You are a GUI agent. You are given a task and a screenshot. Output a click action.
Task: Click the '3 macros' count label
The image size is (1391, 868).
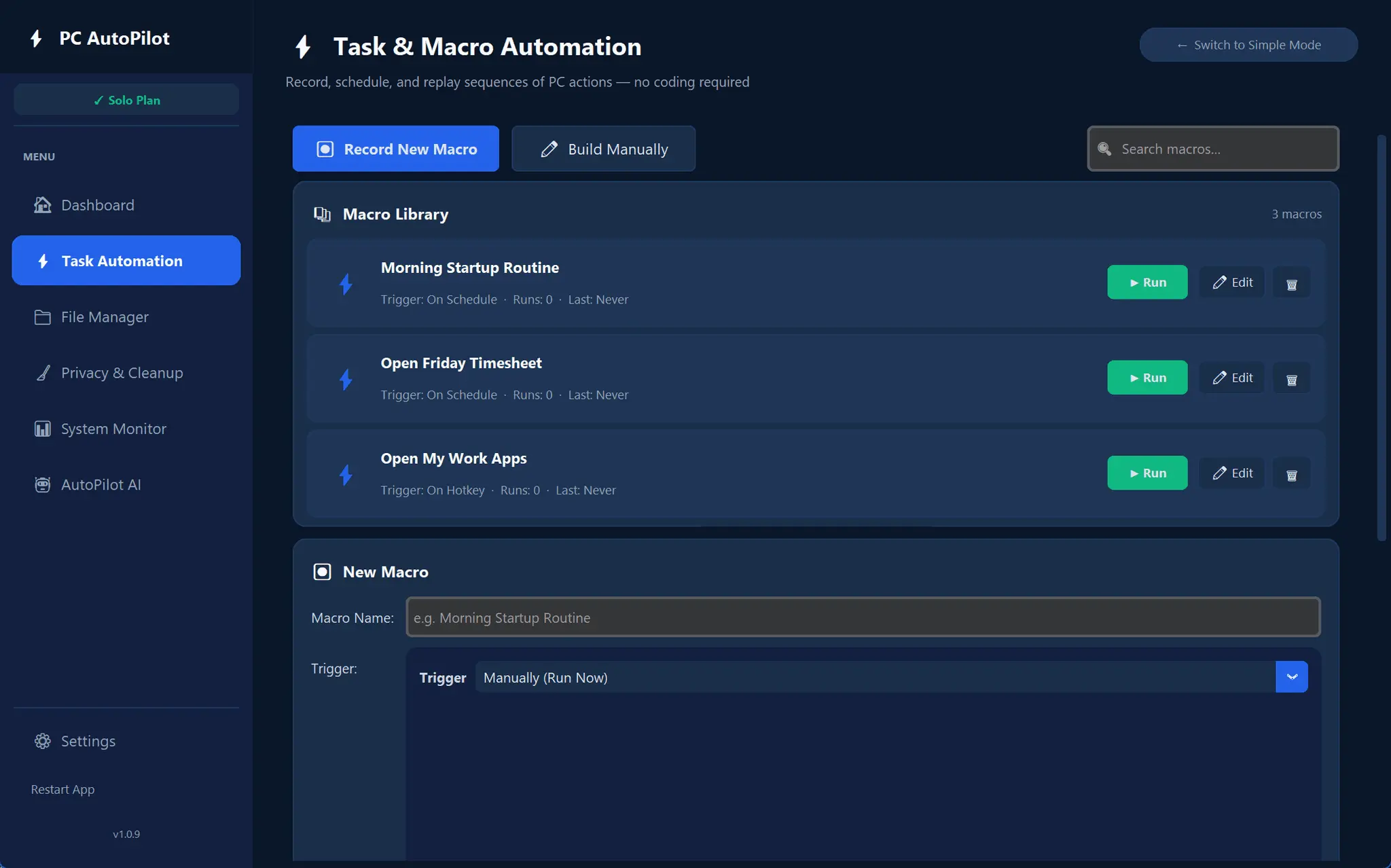pyautogui.click(x=1297, y=214)
